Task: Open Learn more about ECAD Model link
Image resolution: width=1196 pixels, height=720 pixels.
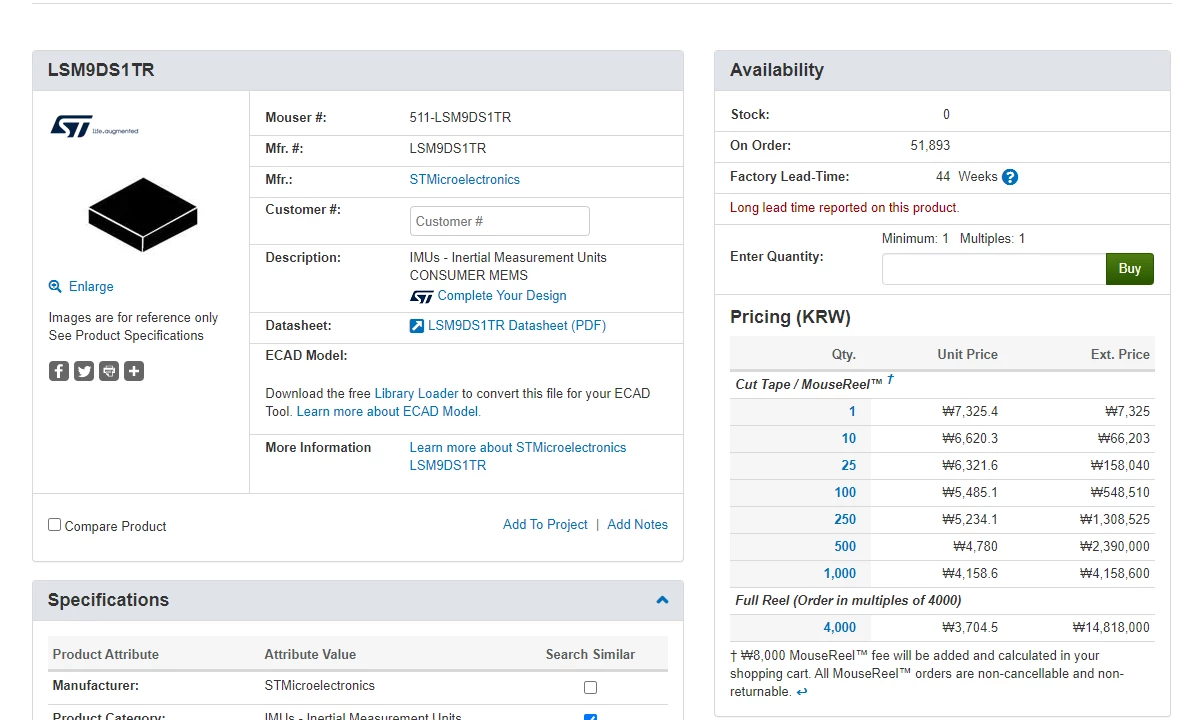Action: (388, 412)
